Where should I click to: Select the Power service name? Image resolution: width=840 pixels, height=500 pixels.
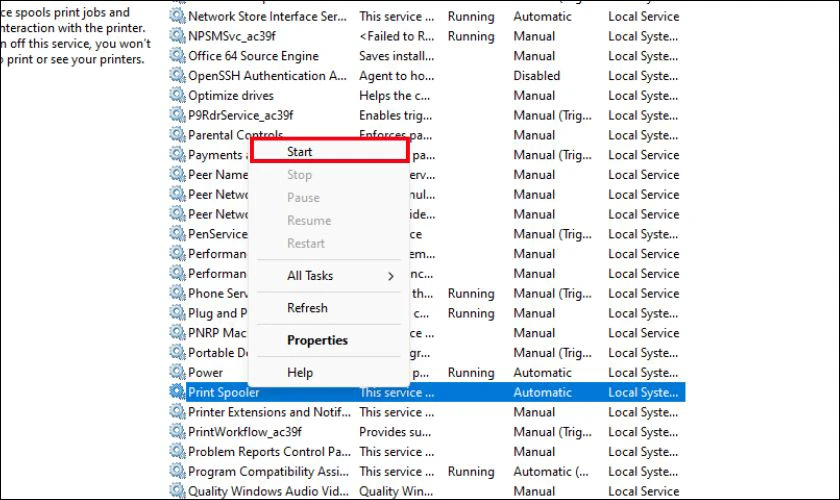(205, 373)
